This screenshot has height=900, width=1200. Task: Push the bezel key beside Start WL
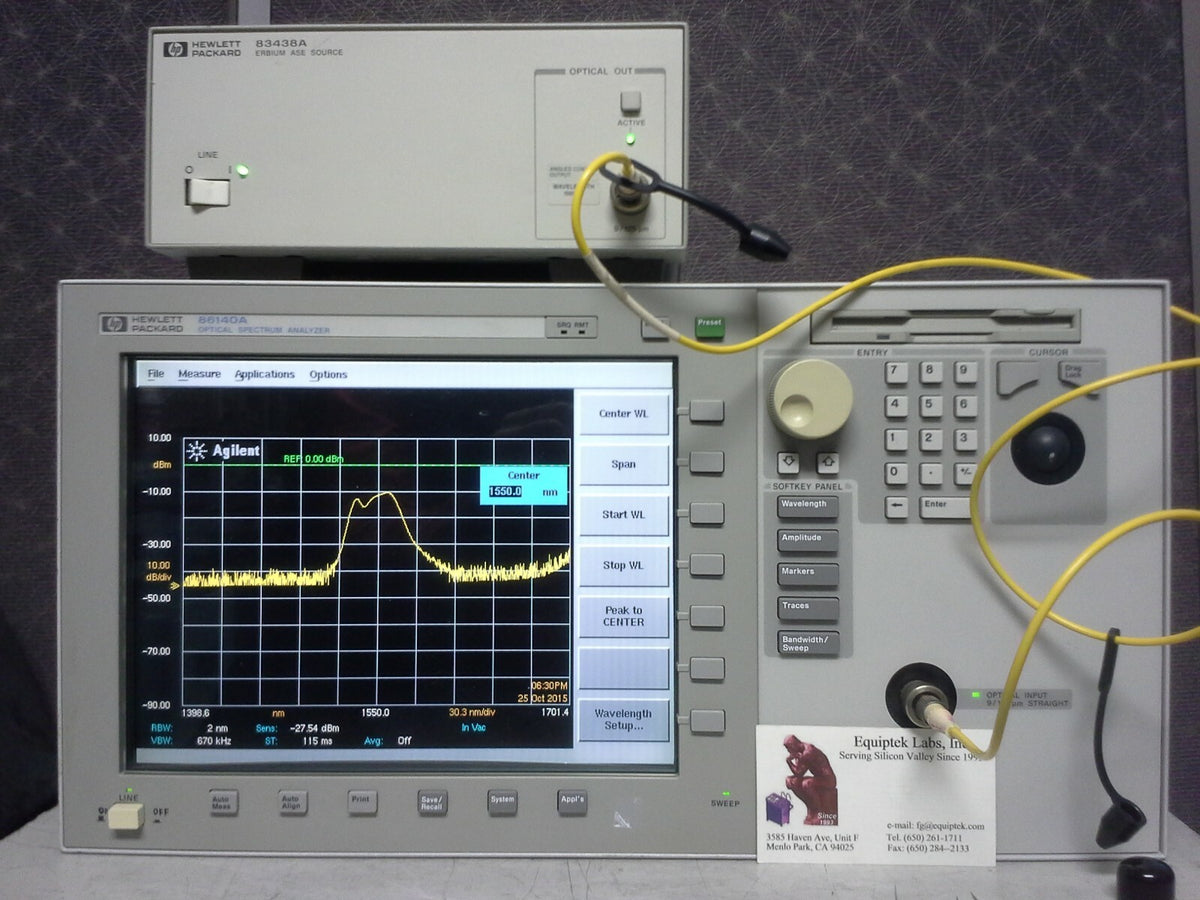706,513
